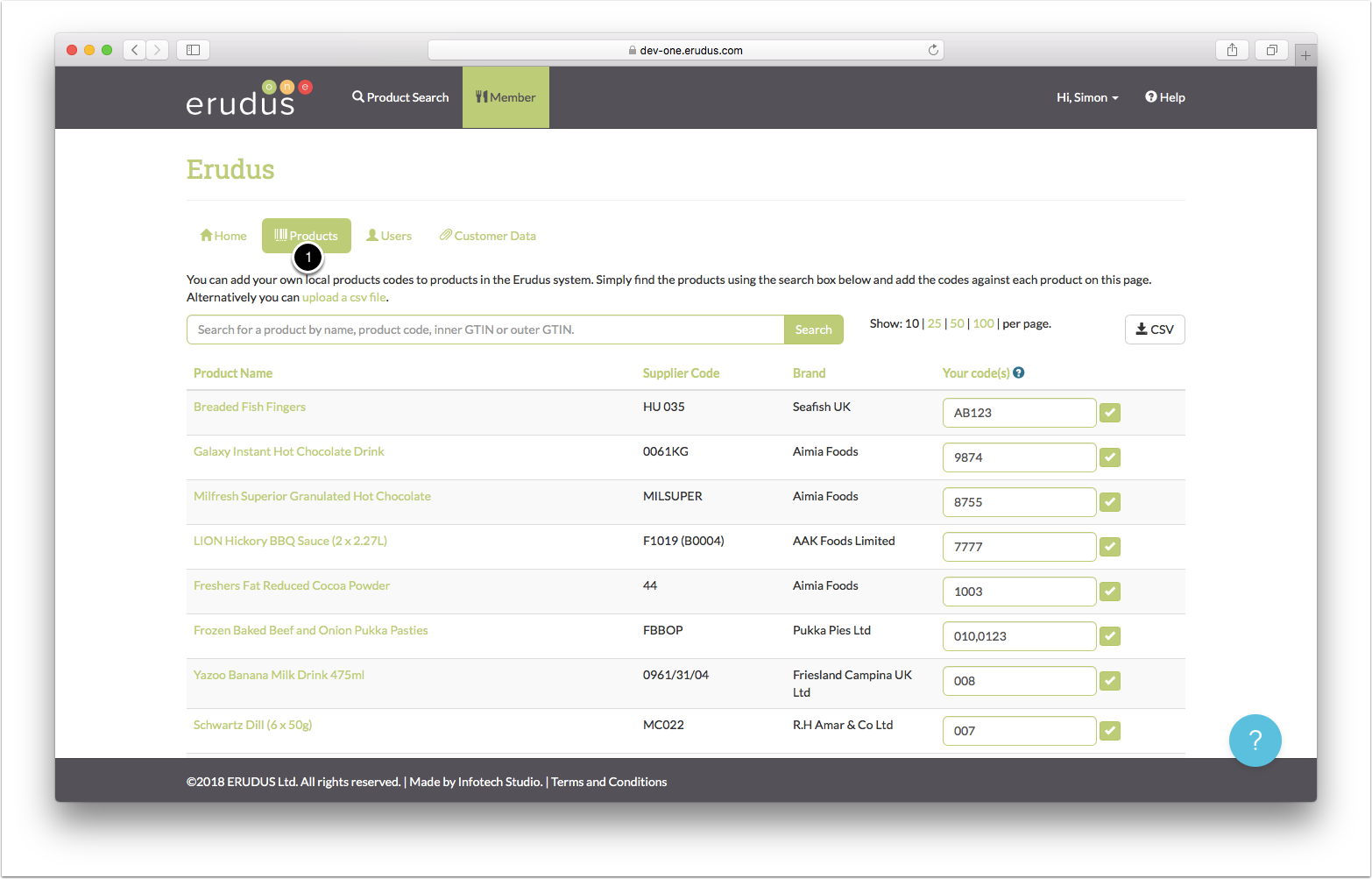The height and width of the screenshot is (879, 1372).
Task: Edit code field containing 010,0123
Action: click(1019, 636)
